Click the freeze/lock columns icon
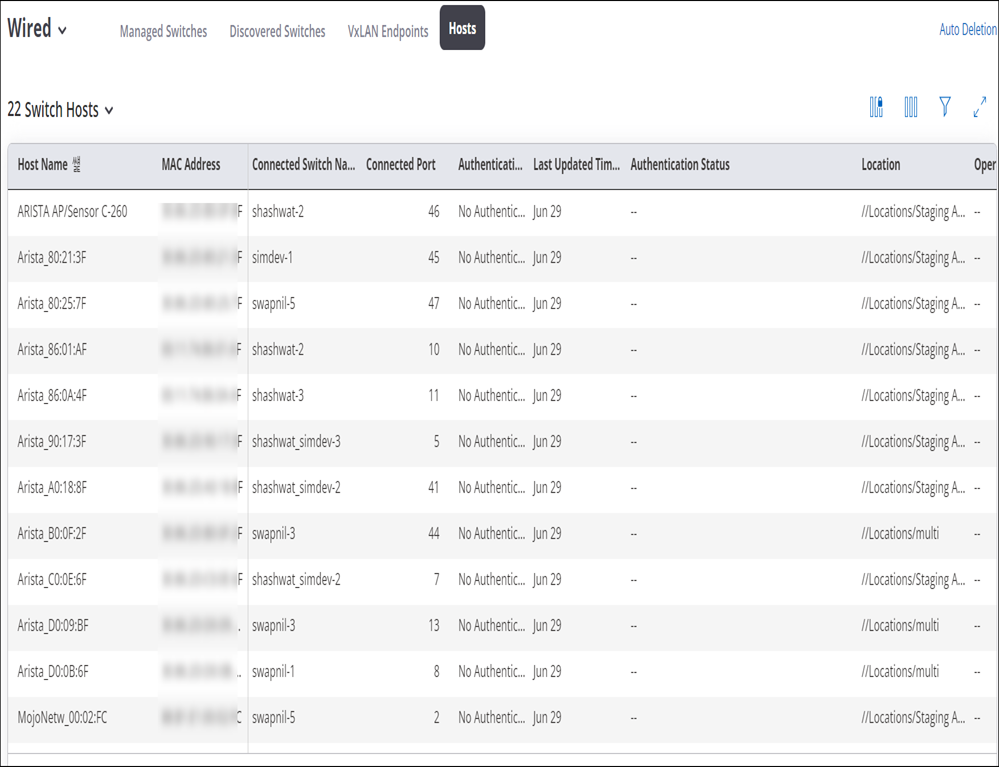 [876, 107]
